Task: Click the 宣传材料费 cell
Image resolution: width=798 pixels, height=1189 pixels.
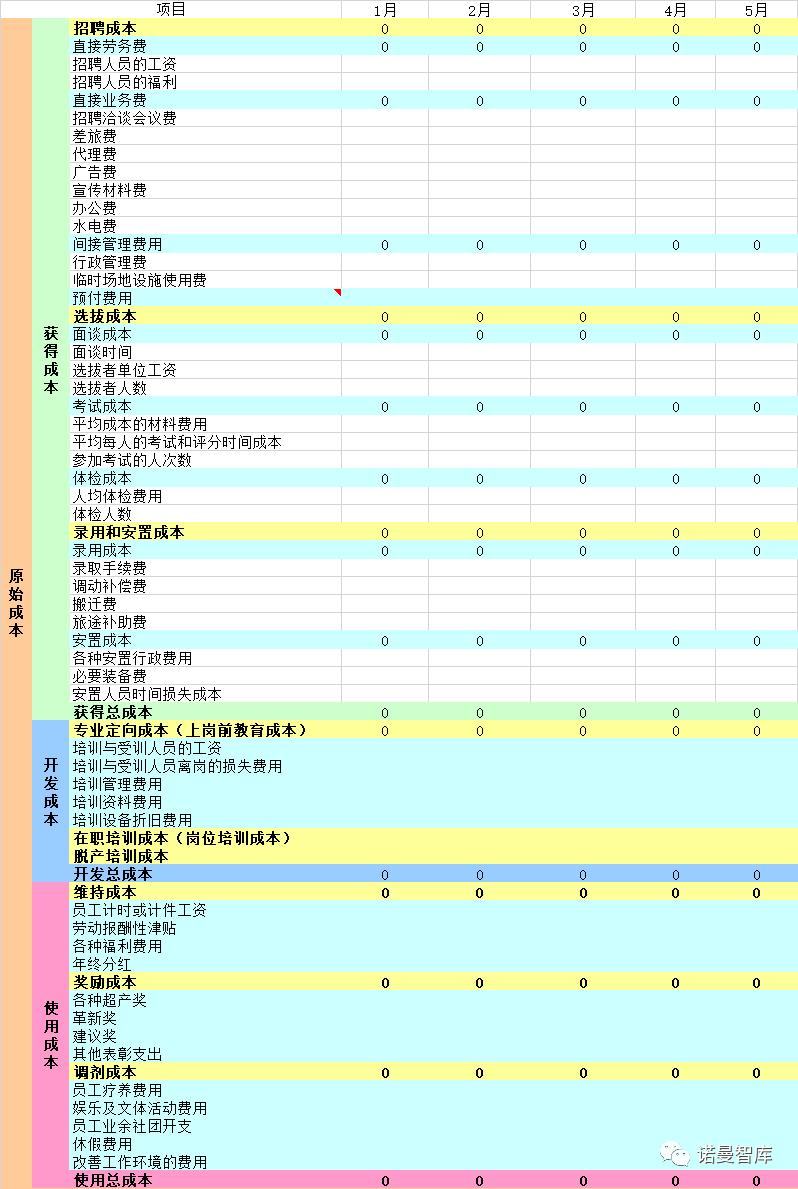Action: tap(206, 190)
